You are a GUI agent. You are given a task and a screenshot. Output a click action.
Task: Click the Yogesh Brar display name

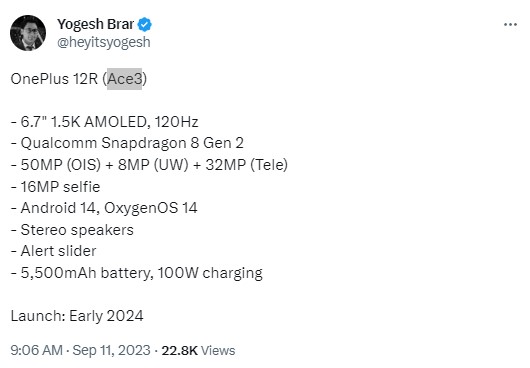tap(96, 24)
